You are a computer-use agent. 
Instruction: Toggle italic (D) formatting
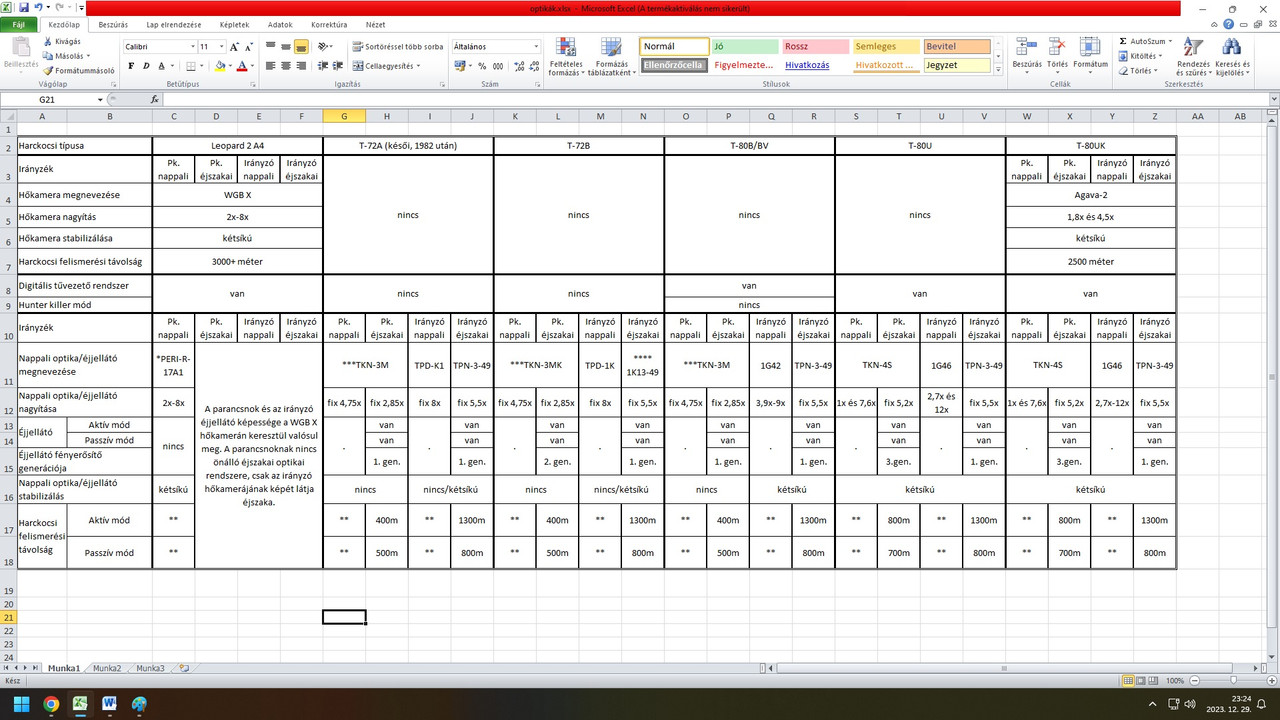146,66
